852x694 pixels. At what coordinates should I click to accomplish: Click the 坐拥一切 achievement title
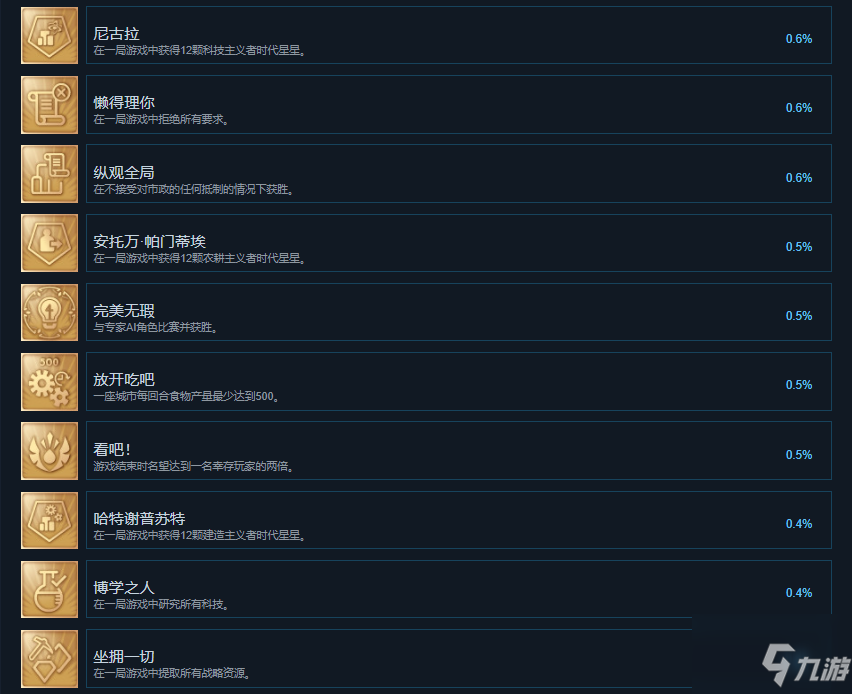124,657
